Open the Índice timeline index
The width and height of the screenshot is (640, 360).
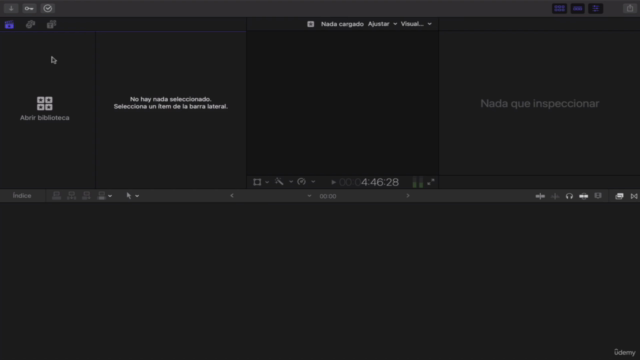pos(22,196)
